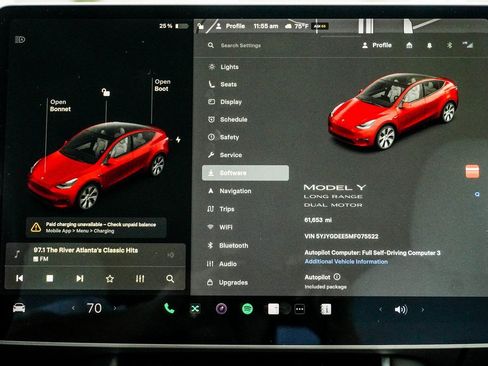This screenshot has height=366, width=488.
Task: Open the Service settings menu
Action: point(225,155)
